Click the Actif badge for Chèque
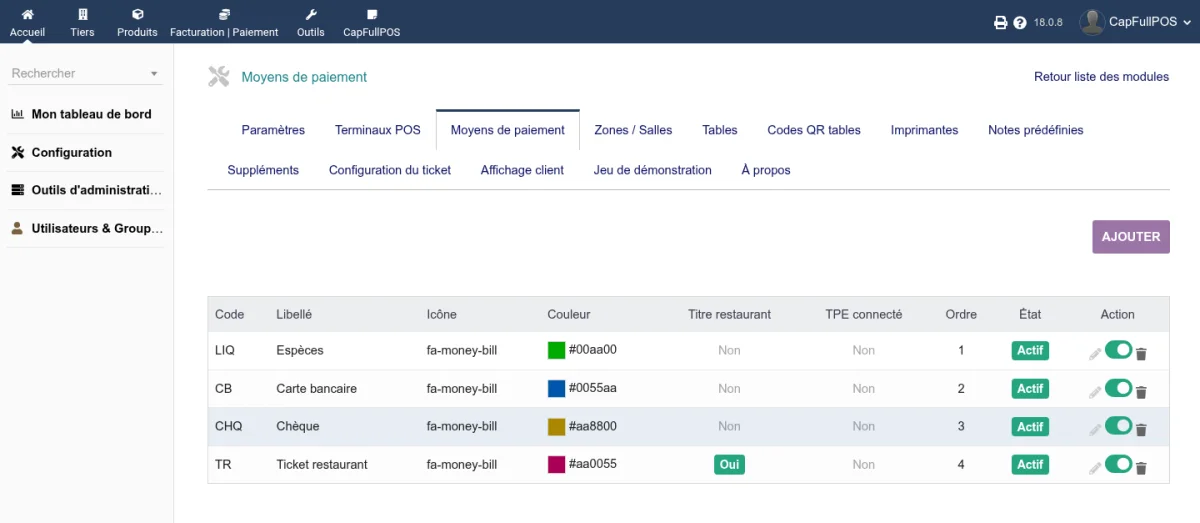 [1030, 426]
